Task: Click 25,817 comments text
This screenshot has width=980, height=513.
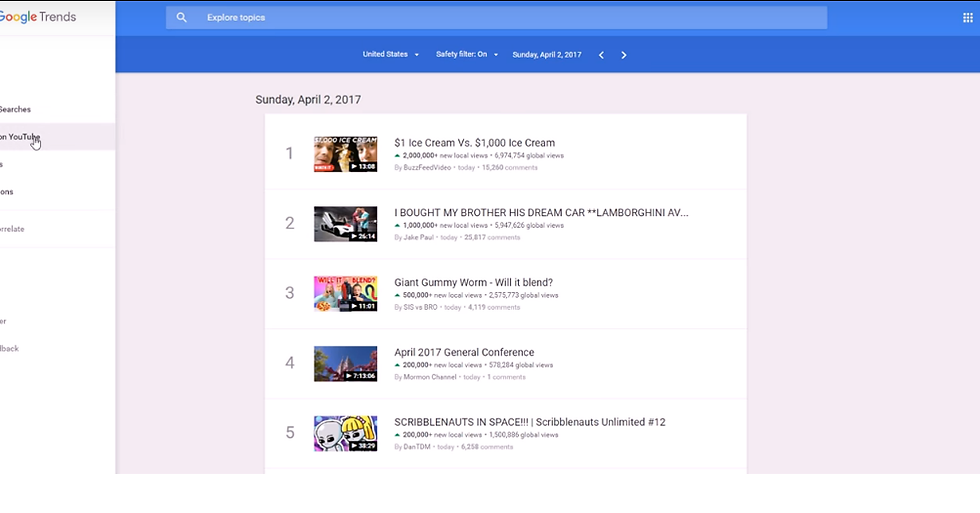Action: [492, 237]
